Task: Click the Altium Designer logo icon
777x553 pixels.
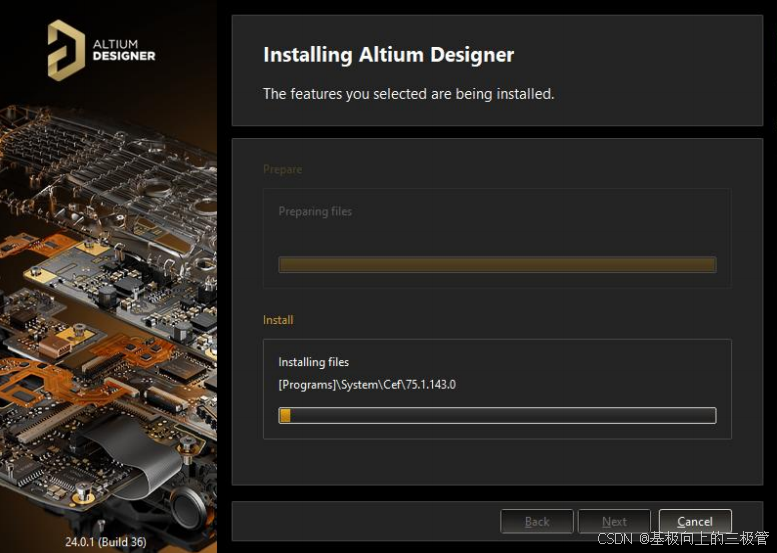Action: (x=66, y=50)
